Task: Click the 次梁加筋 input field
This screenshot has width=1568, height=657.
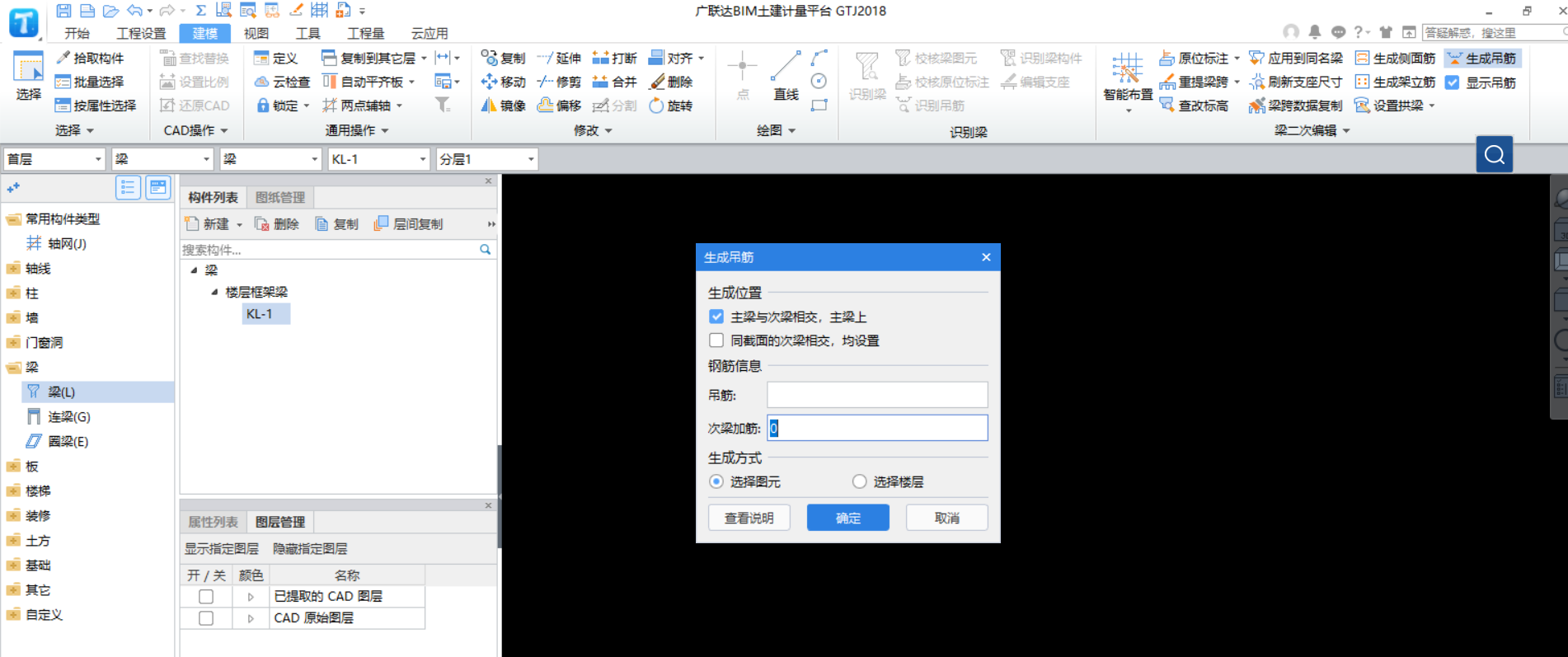Action: point(877,428)
